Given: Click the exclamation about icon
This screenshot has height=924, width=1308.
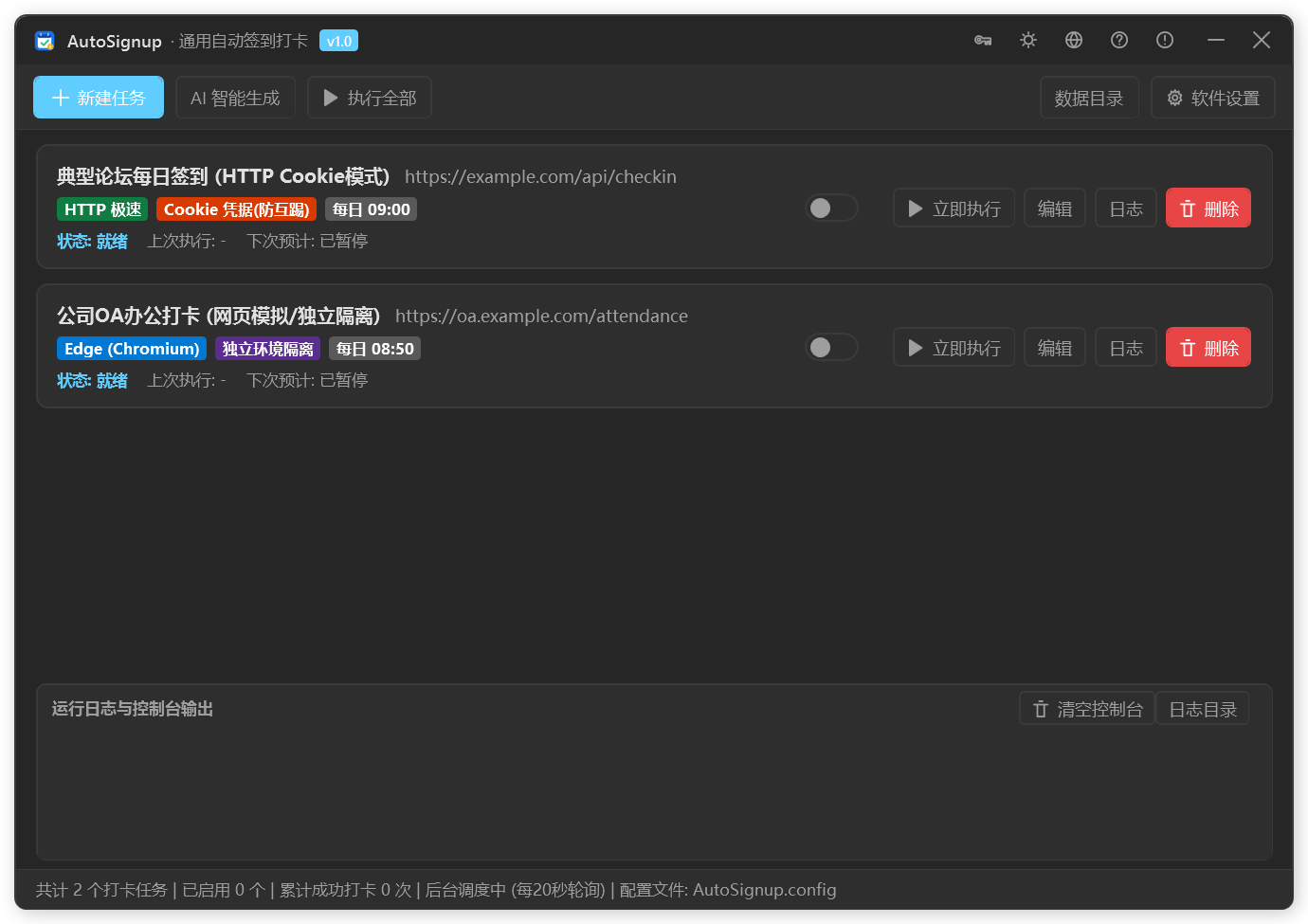Looking at the screenshot, I should pos(1165,40).
